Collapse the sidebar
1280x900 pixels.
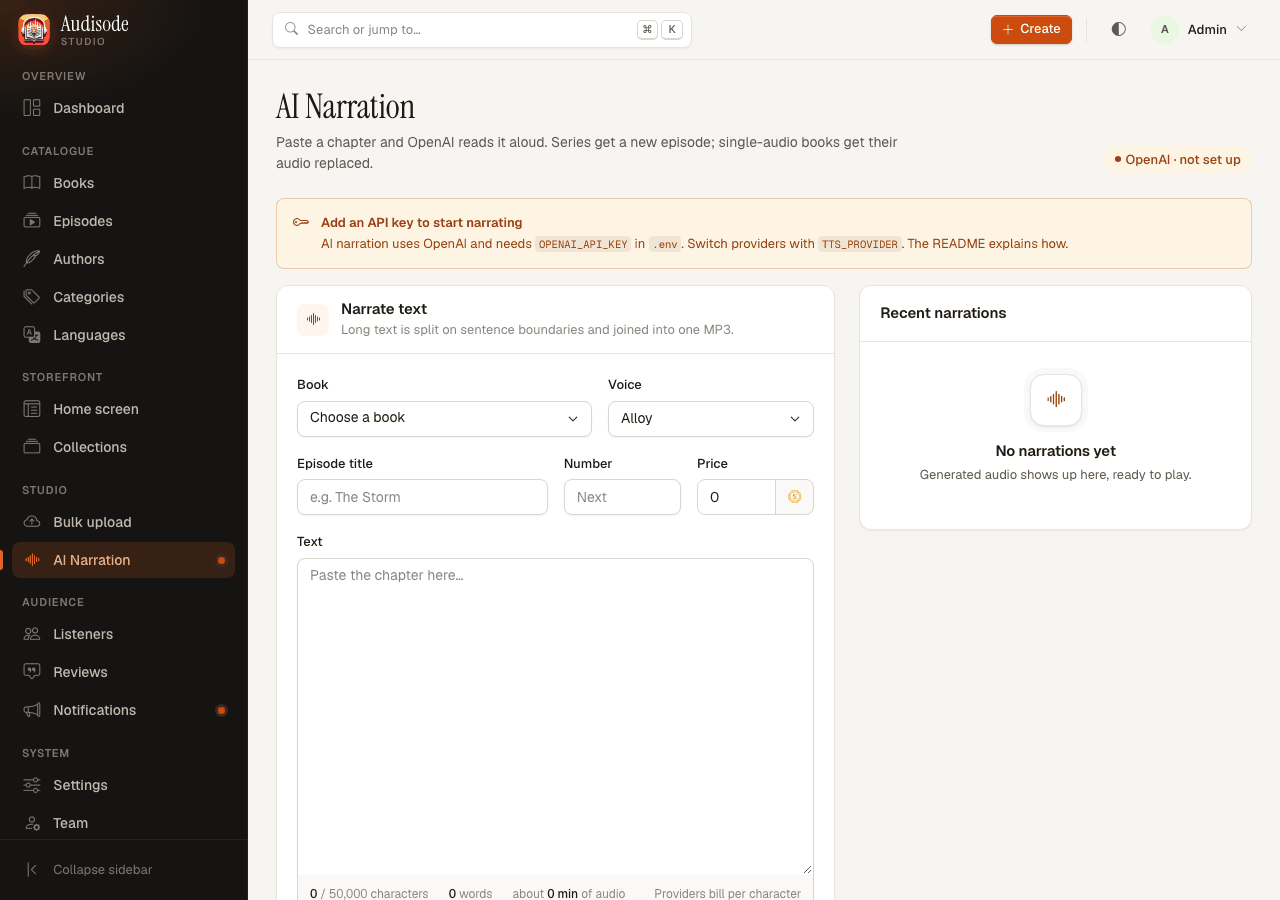point(124,870)
